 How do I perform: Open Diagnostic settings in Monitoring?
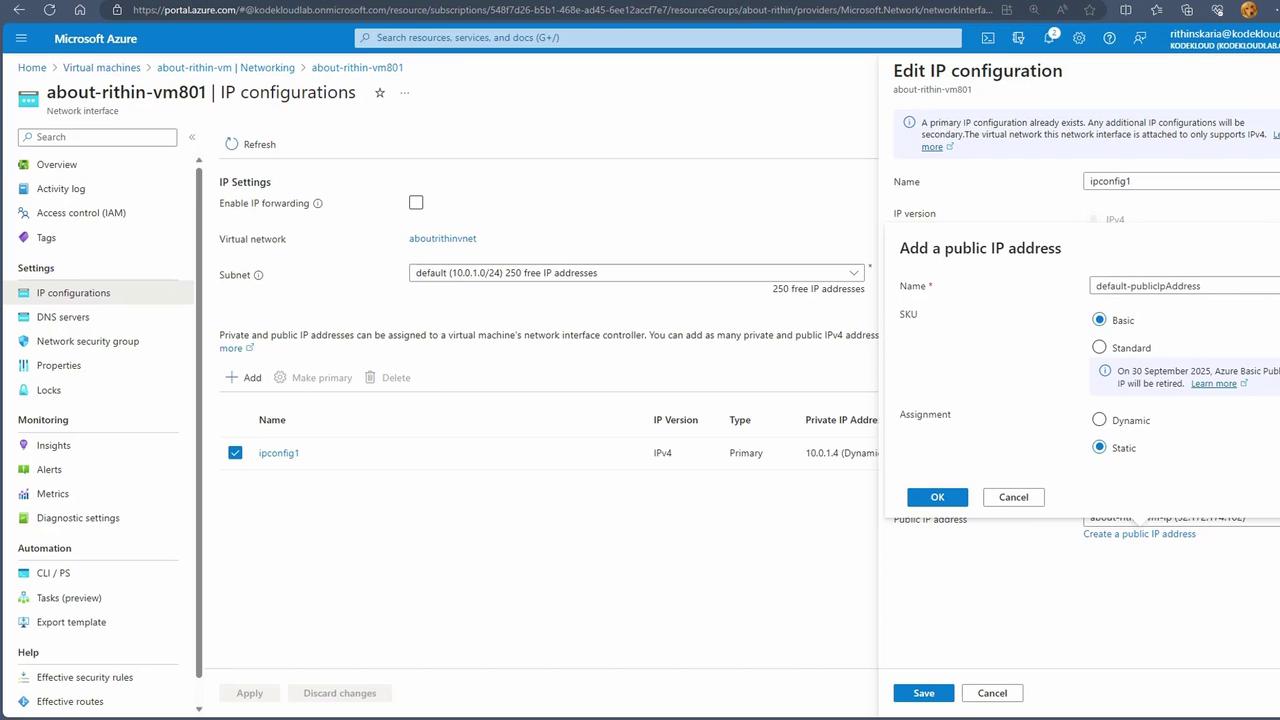click(x=78, y=518)
